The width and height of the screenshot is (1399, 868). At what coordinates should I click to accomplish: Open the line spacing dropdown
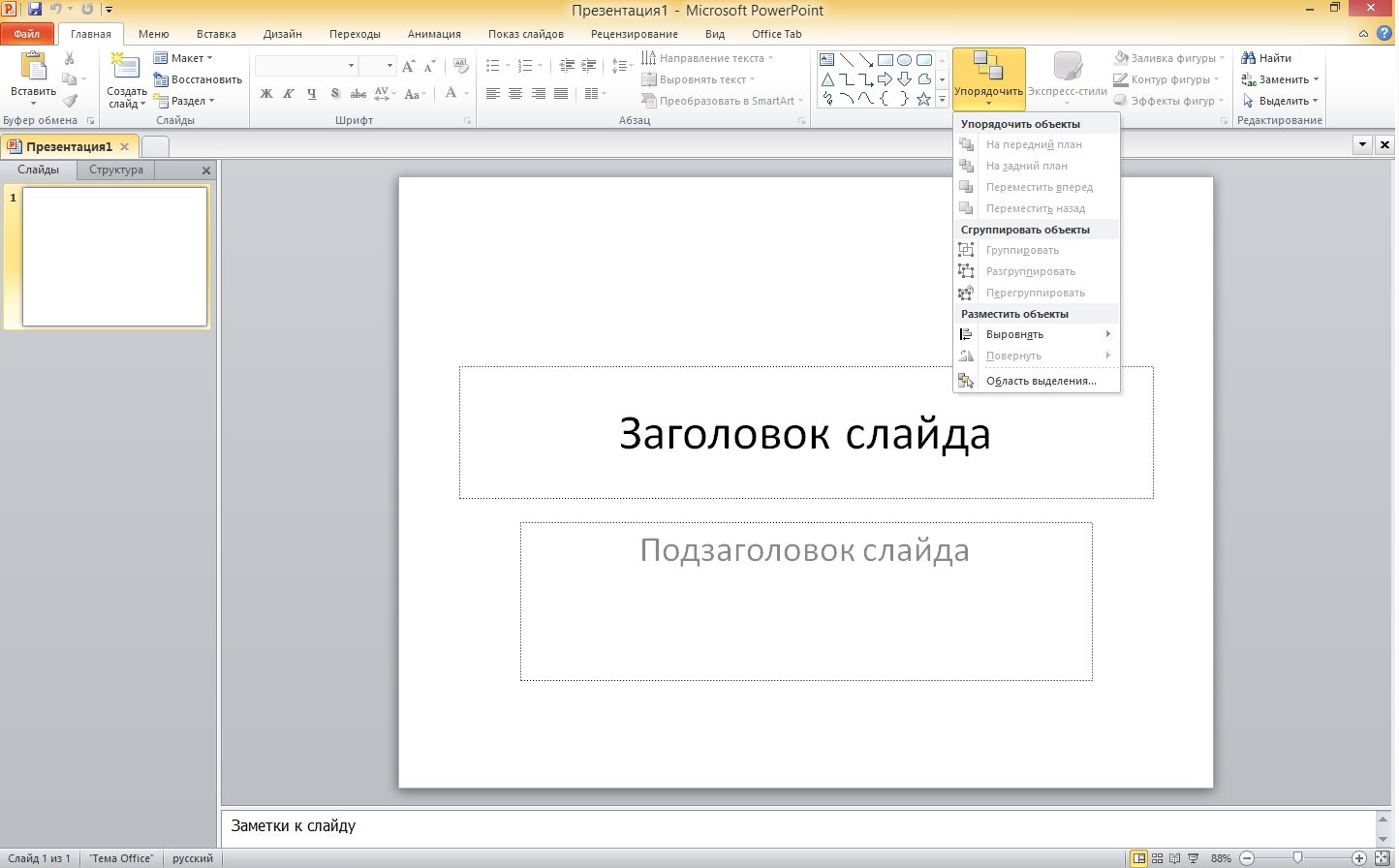pos(623,66)
